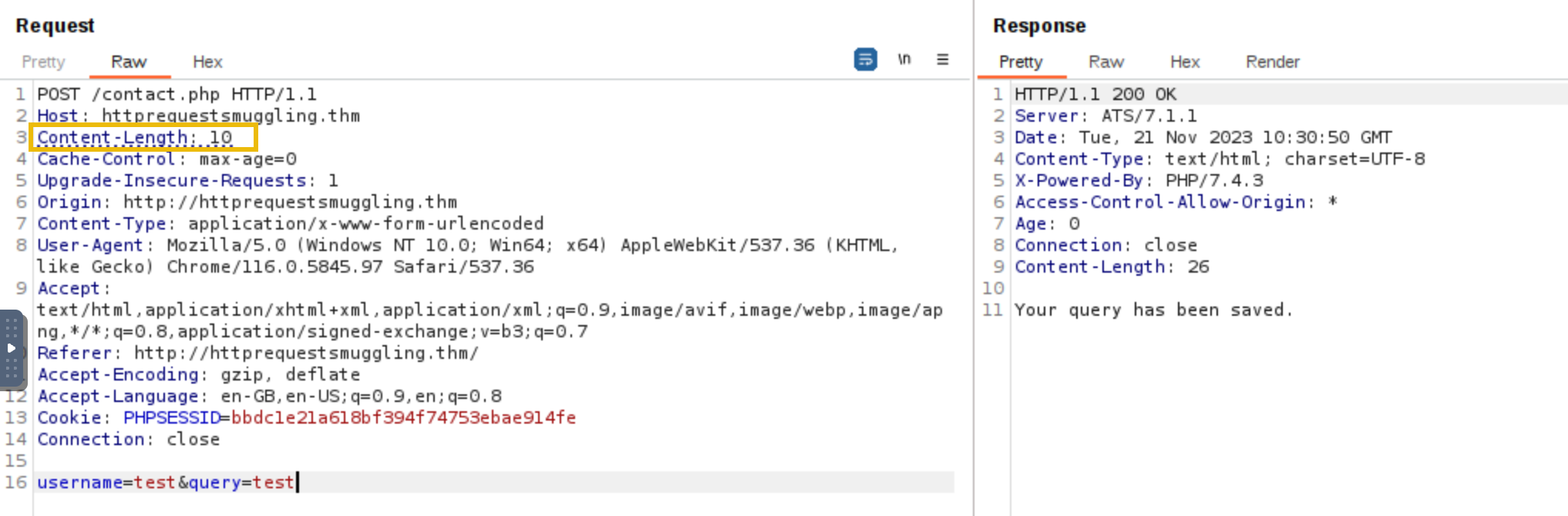Image resolution: width=1568 pixels, height=516 pixels.
Task: Expand the side panel arrow handle
Action: (11, 348)
